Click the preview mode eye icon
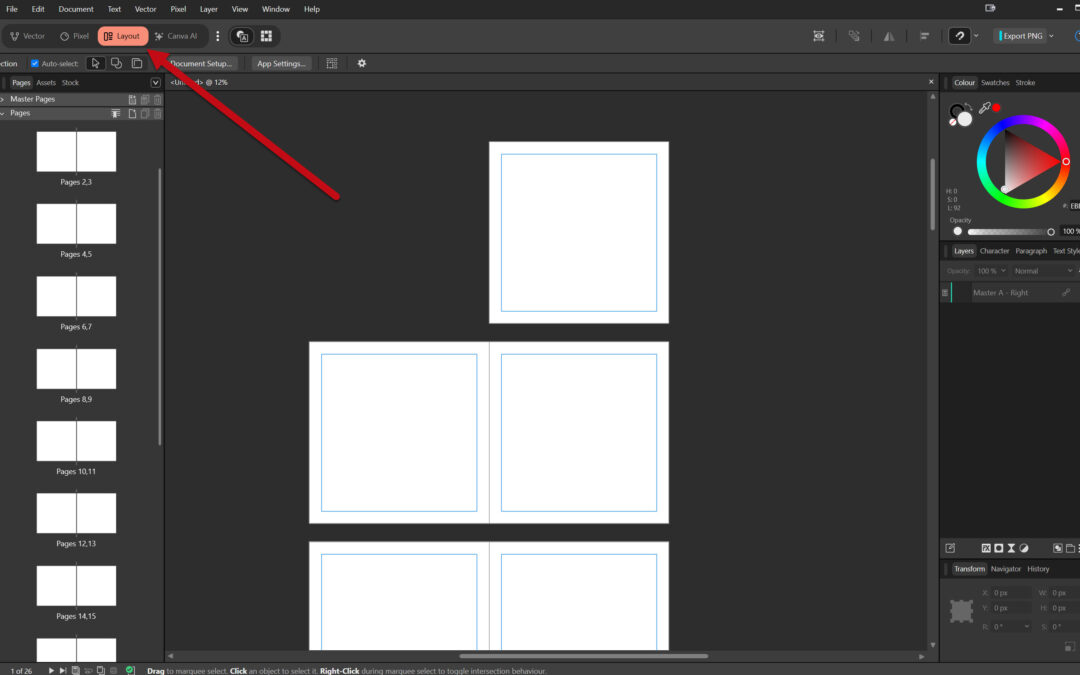The width and height of the screenshot is (1080, 675). point(818,36)
